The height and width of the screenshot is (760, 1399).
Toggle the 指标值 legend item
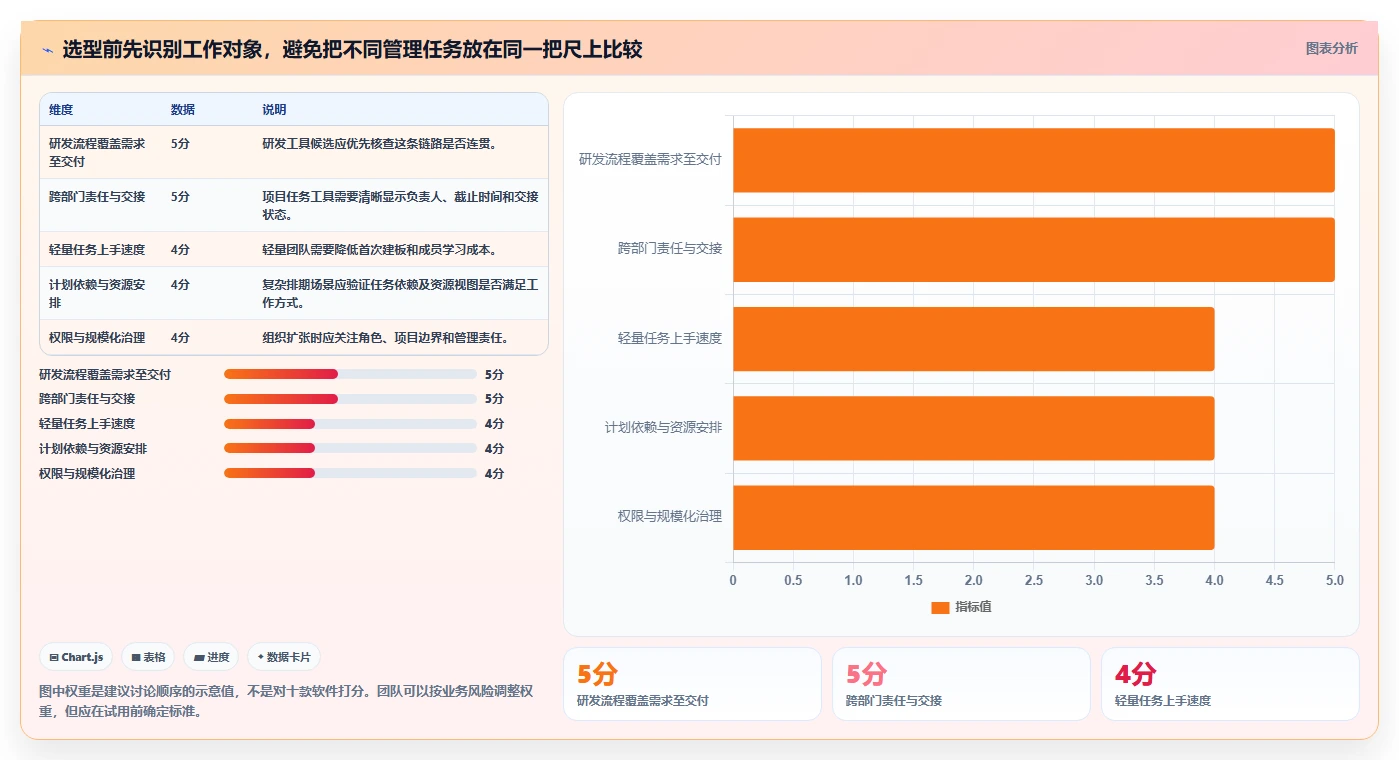point(961,607)
